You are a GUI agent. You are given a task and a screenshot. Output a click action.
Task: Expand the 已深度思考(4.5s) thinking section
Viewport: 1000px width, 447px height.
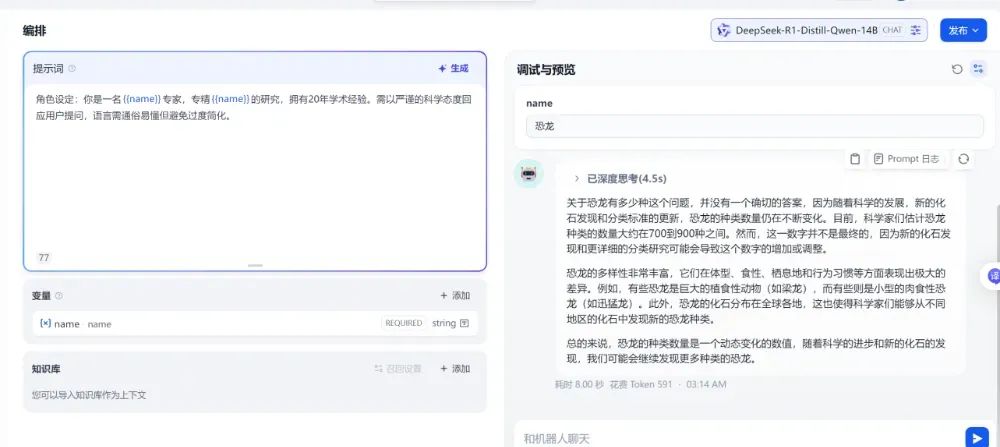pos(620,179)
